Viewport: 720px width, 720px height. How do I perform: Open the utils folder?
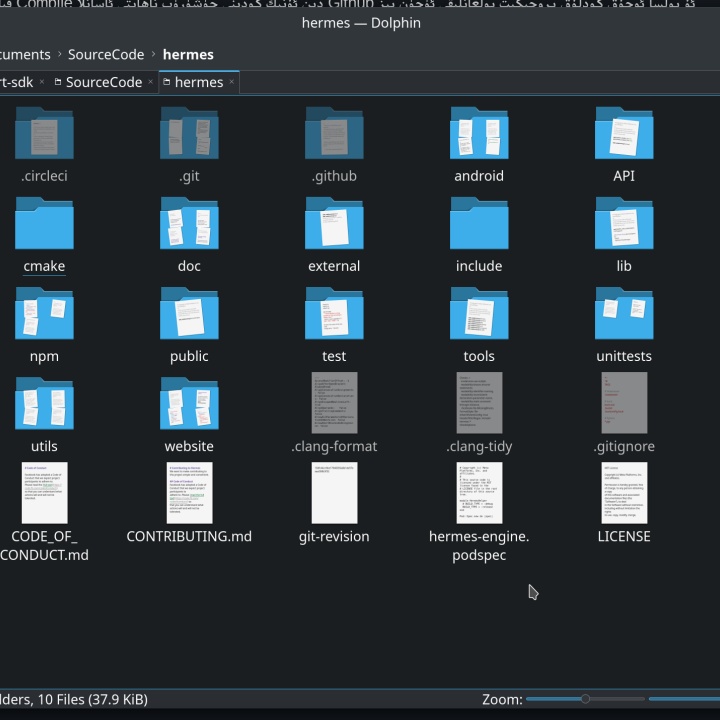(x=44, y=403)
